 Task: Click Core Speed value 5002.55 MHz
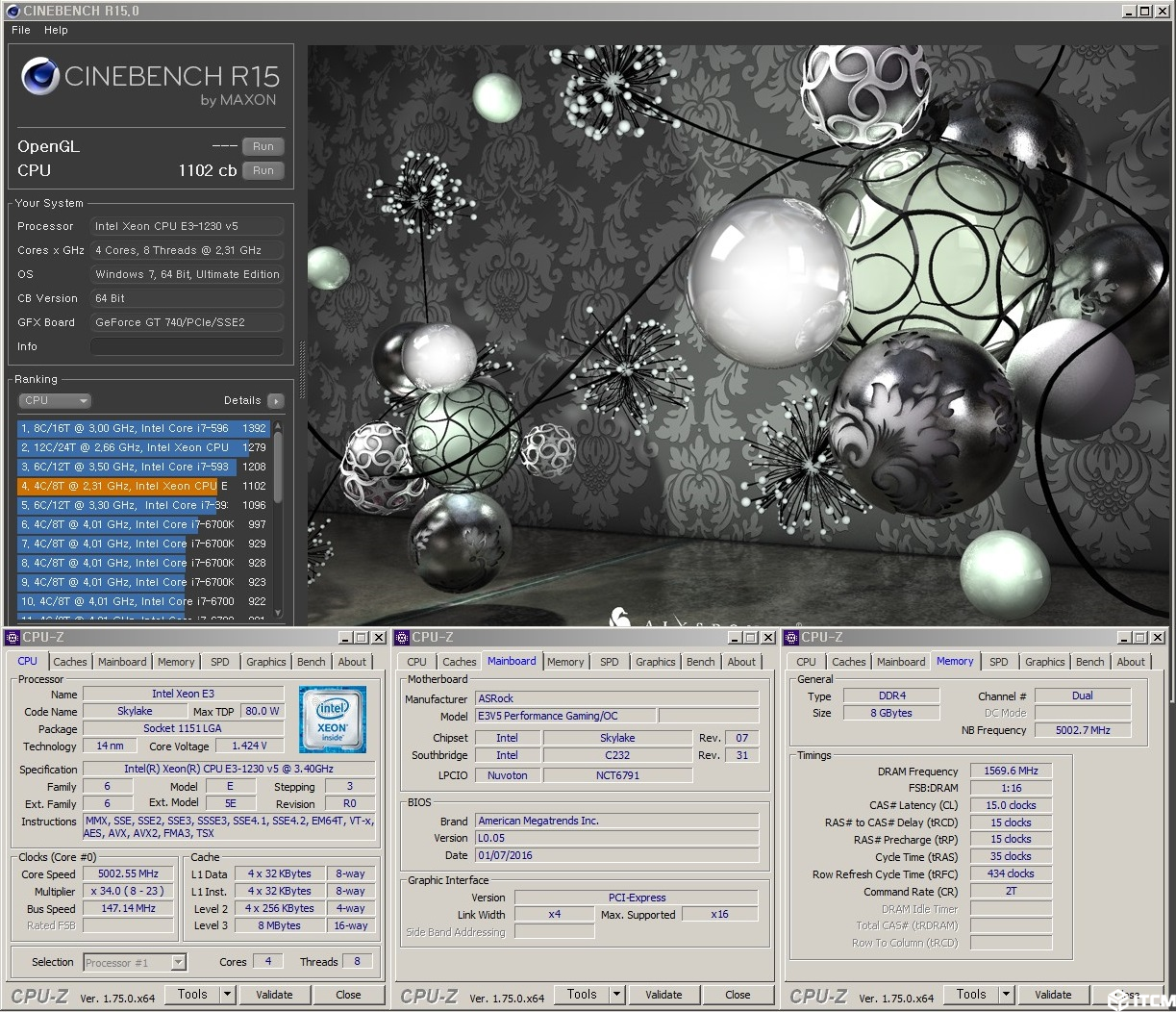coord(129,873)
